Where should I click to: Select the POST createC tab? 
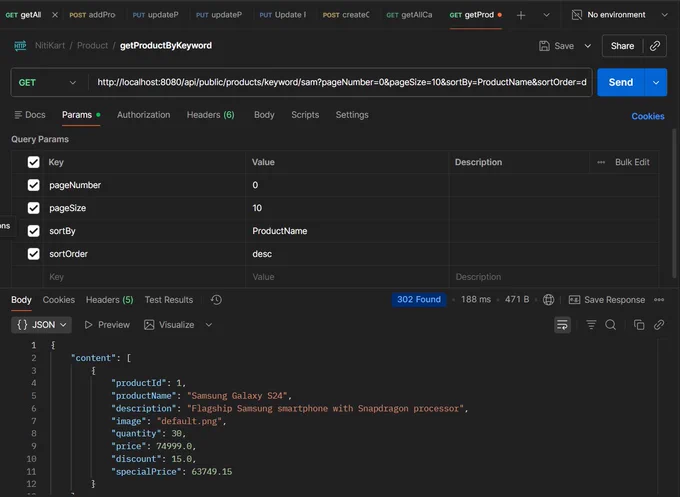tap(346, 15)
